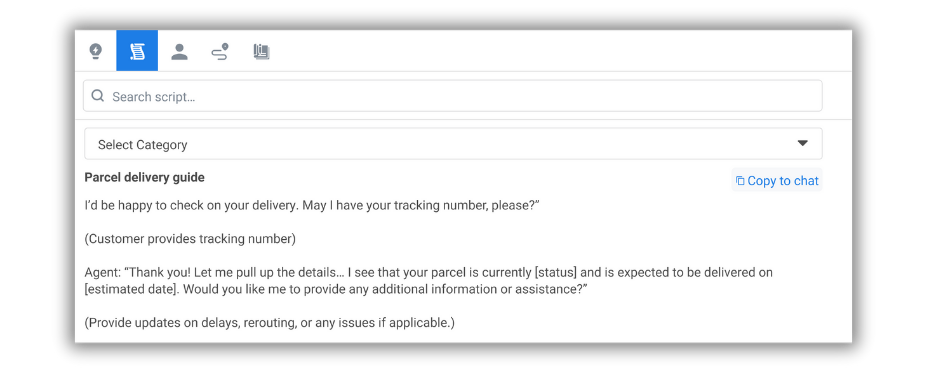The image size is (927, 374).
Task: Focus the Search script field
Action: tap(452, 96)
